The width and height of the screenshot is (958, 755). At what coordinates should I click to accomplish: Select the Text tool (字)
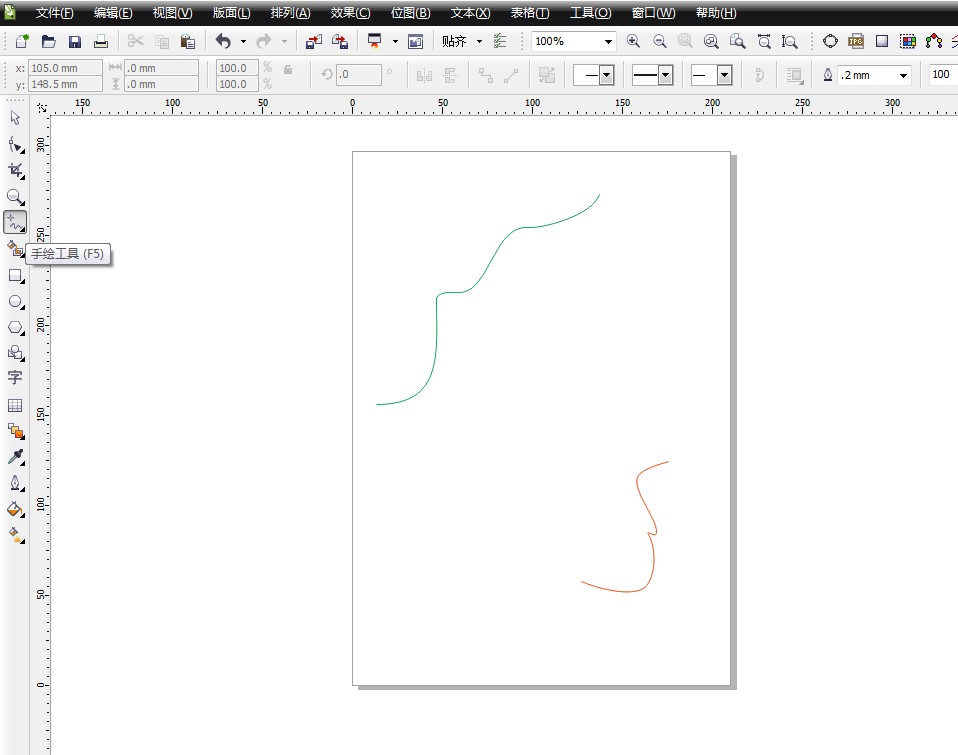coord(15,378)
